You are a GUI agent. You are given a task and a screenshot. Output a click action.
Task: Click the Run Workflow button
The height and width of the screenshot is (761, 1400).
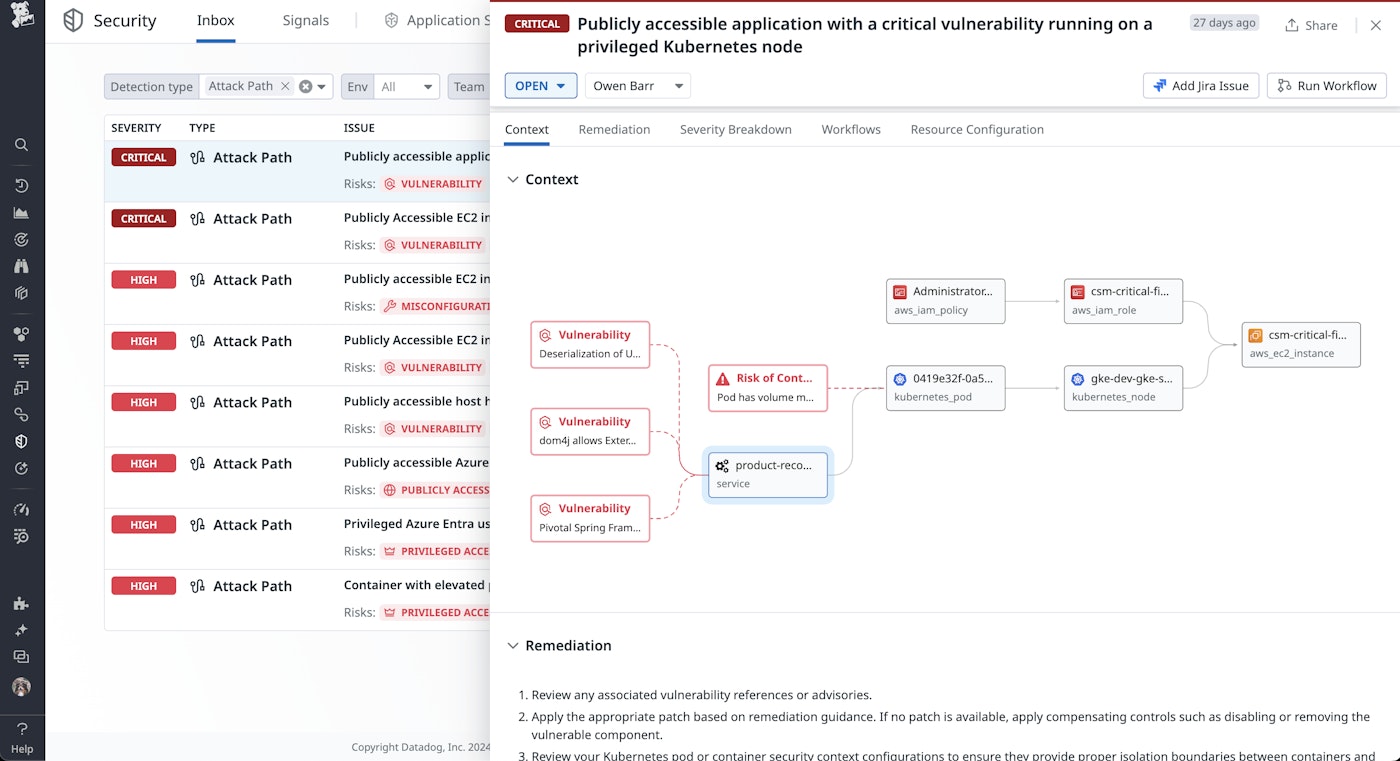coord(1327,86)
